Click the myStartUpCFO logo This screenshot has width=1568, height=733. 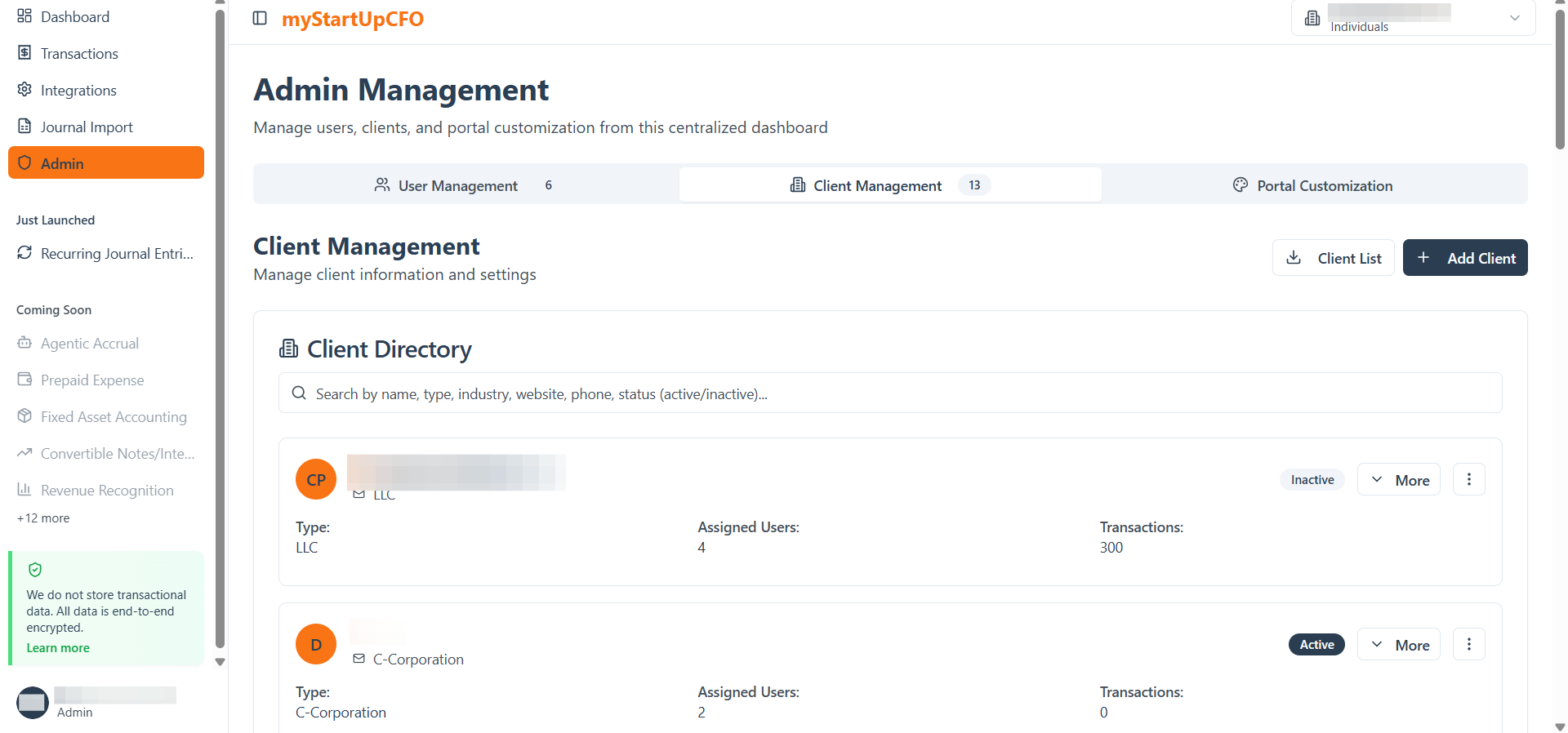pyautogui.click(x=353, y=19)
